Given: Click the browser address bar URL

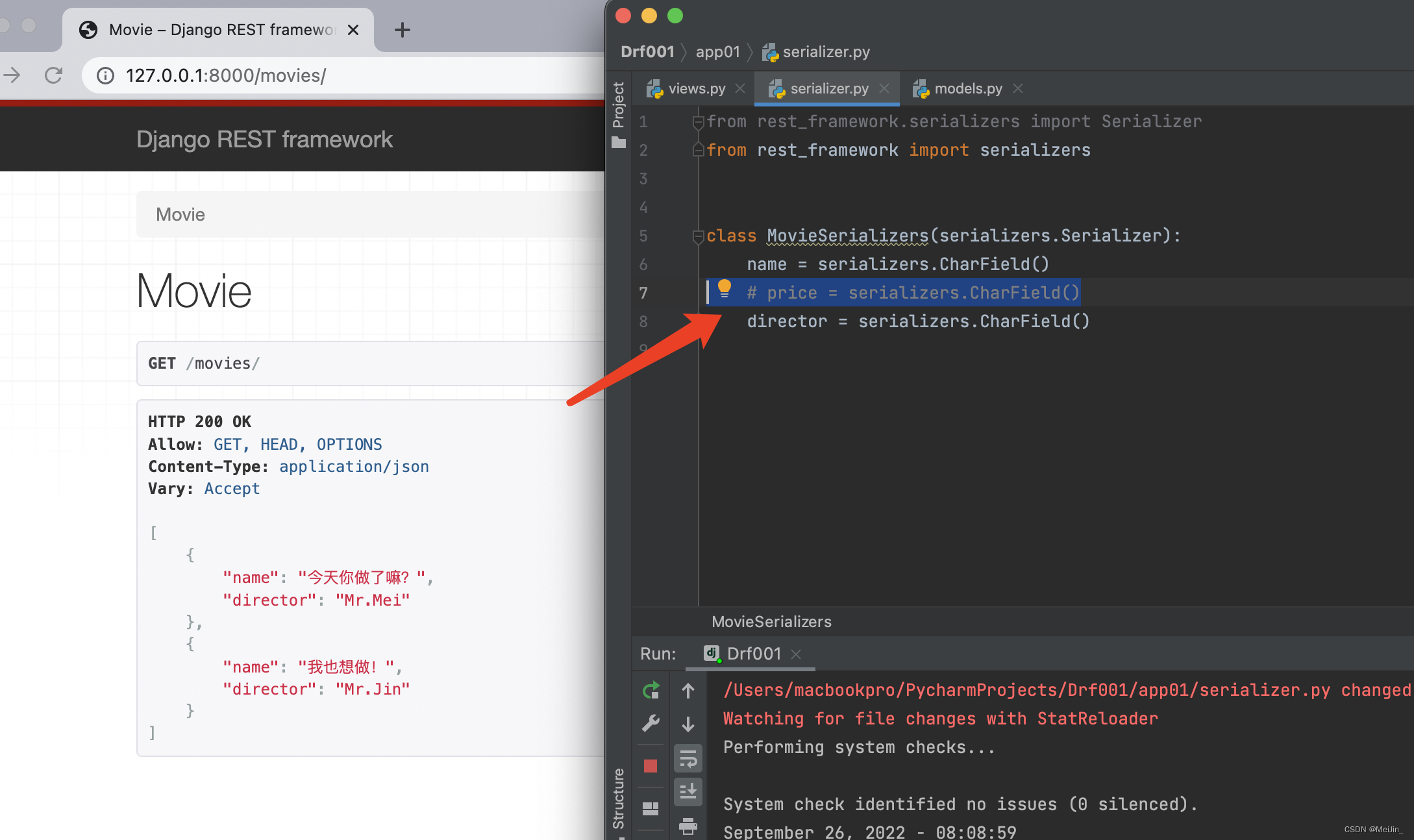Looking at the screenshot, I should (x=226, y=76).
